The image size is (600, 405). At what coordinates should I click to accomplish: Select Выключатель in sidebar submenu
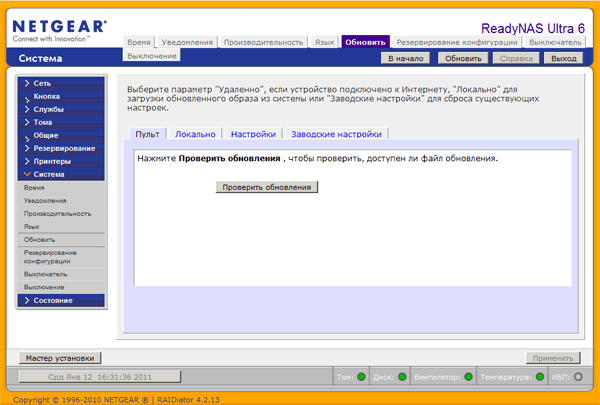[x=46, y=274]
